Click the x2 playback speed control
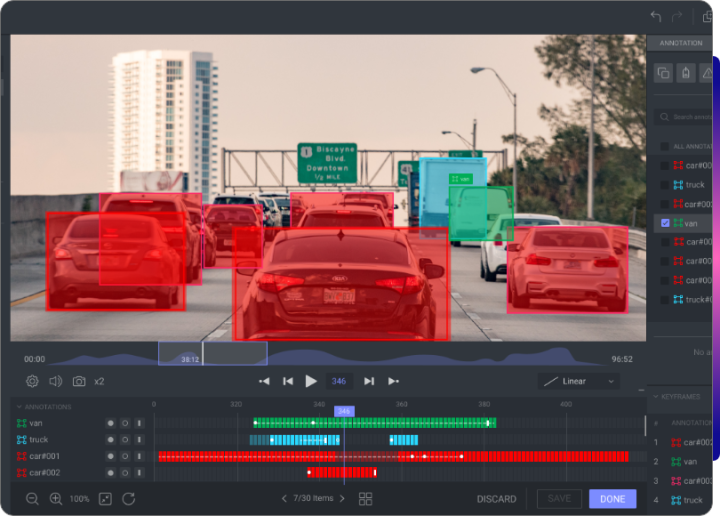Image resolution: width=720 pixels, height=516 pixels. (99, 381)
